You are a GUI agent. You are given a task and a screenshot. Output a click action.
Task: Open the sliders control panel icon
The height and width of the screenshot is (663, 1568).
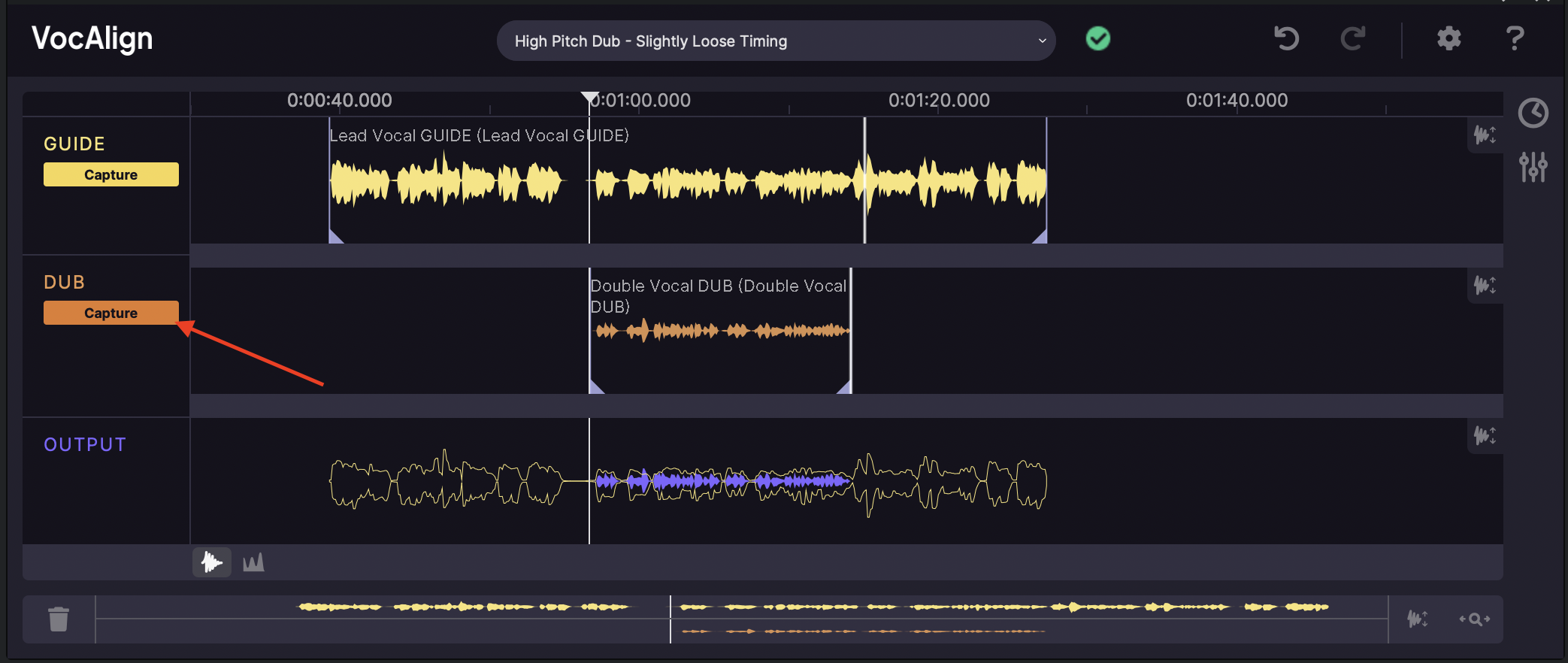click(1533, 167)
